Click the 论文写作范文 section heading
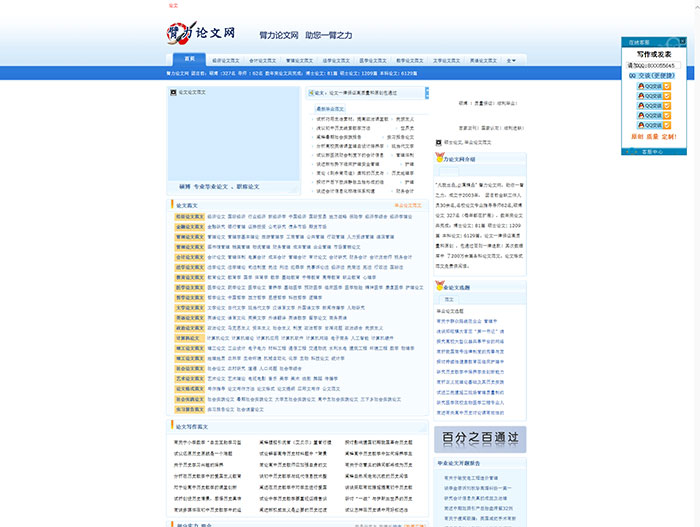700x527 pixels. (192, 427)
